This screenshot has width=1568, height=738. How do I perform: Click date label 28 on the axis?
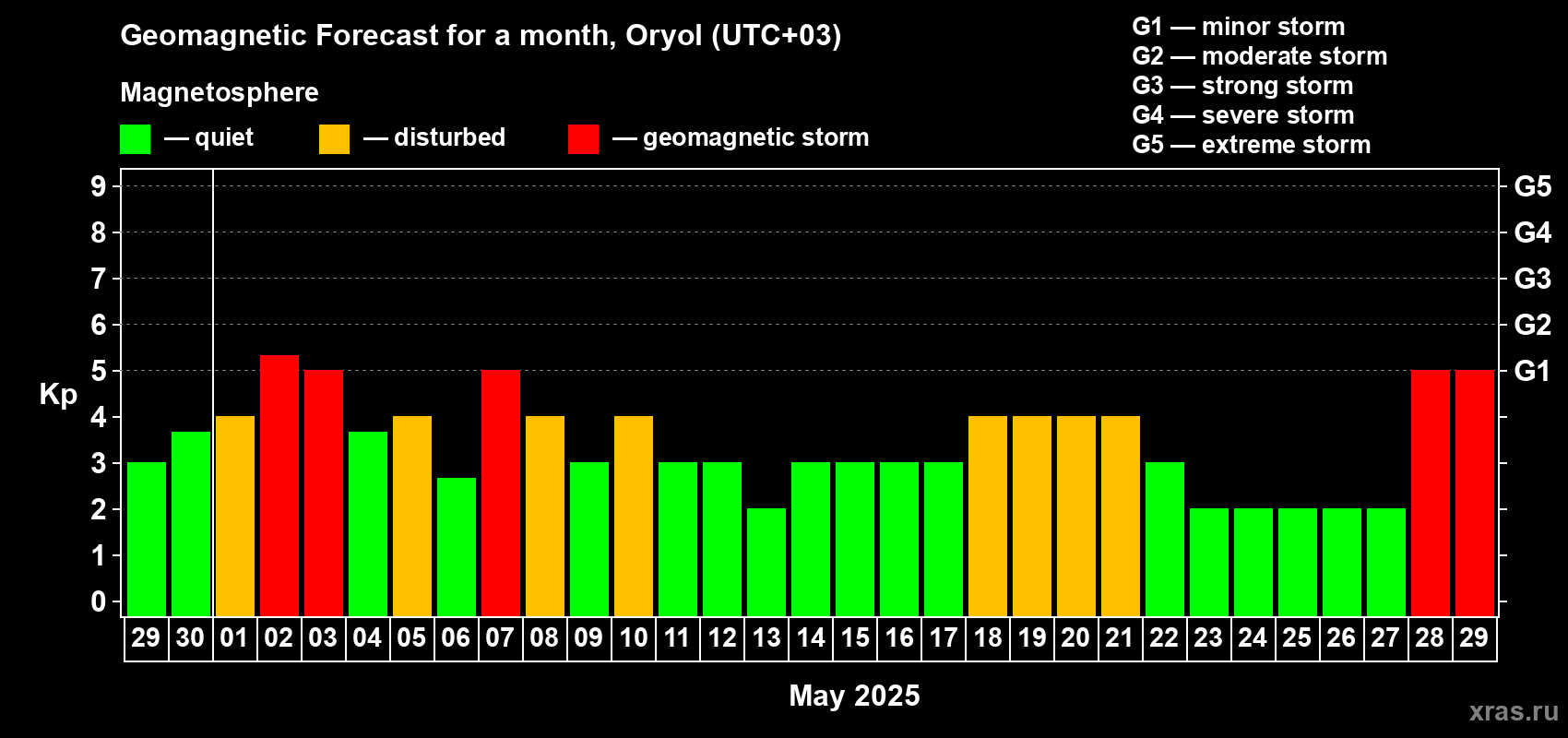tap(1430, 638)
